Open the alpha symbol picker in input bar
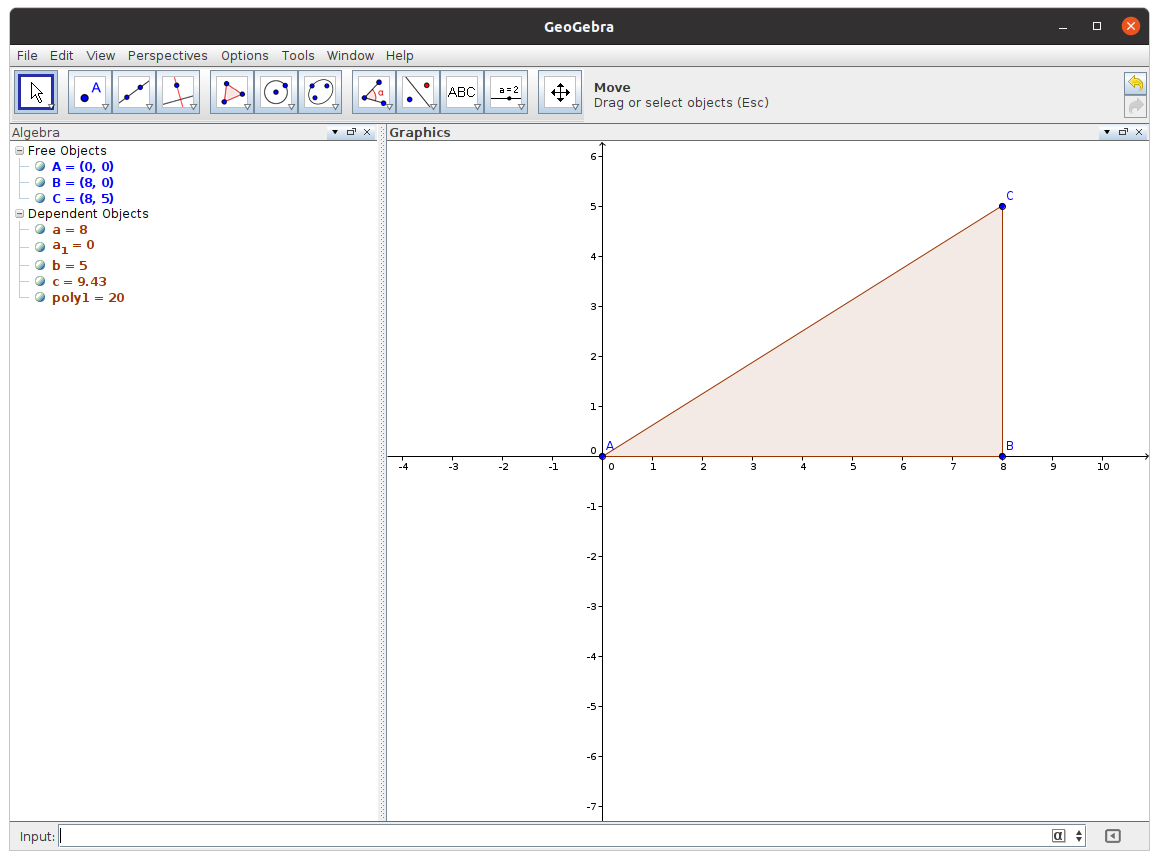The height and width of the screenshot is (860, 1159). click(x=1058, y=836)
